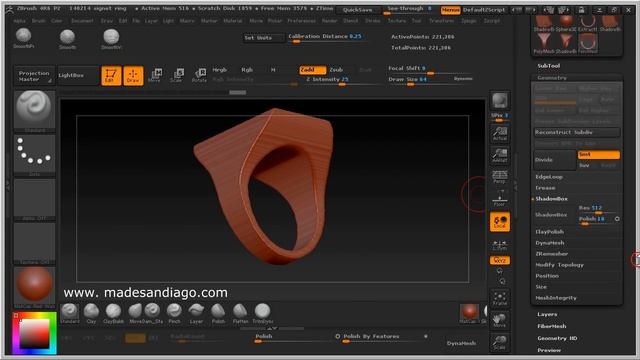This screenshot has height=360, width=640.
Task: Toggle Zadd sculpt mode
Action: (x=312, y=70)
